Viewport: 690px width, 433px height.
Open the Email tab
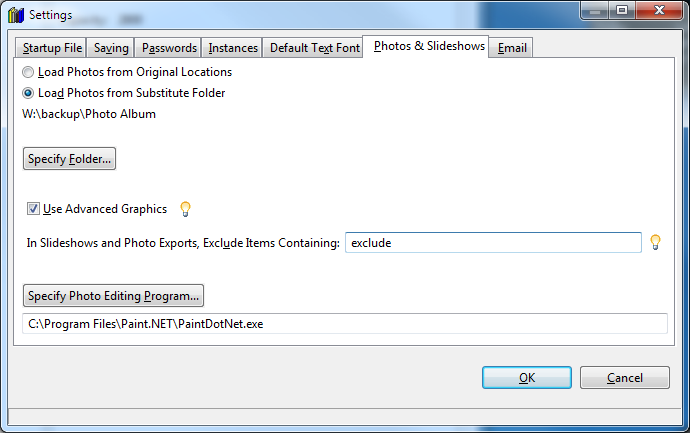click(x=512, y=48)
